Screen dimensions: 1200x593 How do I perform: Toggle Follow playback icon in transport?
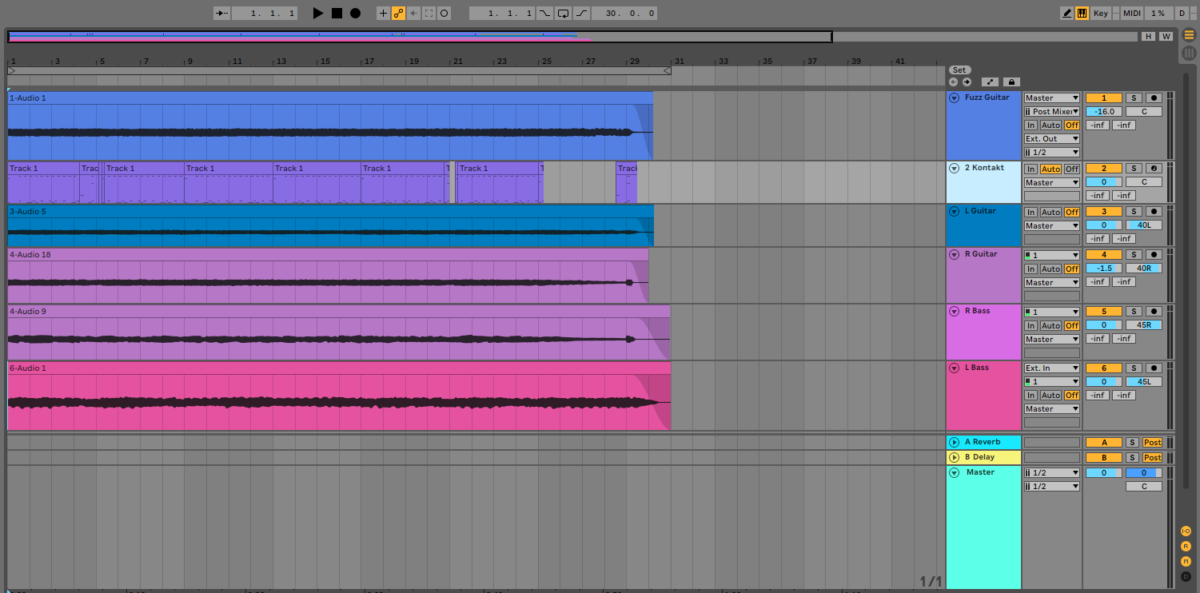[x=222, y=13]
